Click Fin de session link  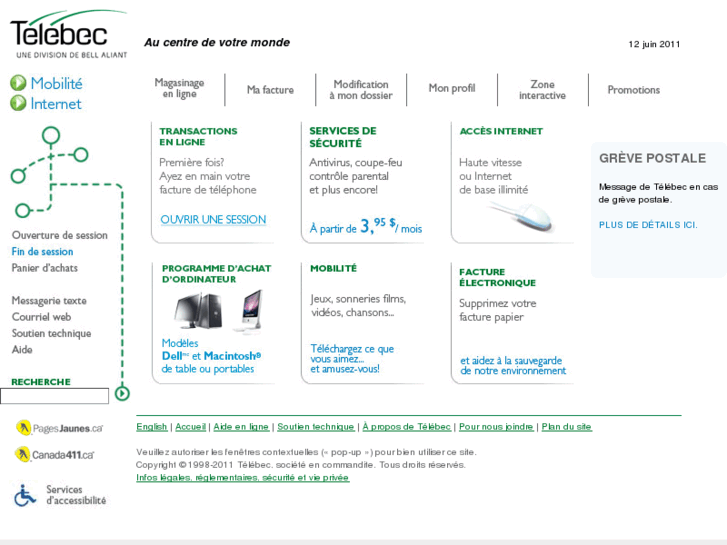point(43,251)
